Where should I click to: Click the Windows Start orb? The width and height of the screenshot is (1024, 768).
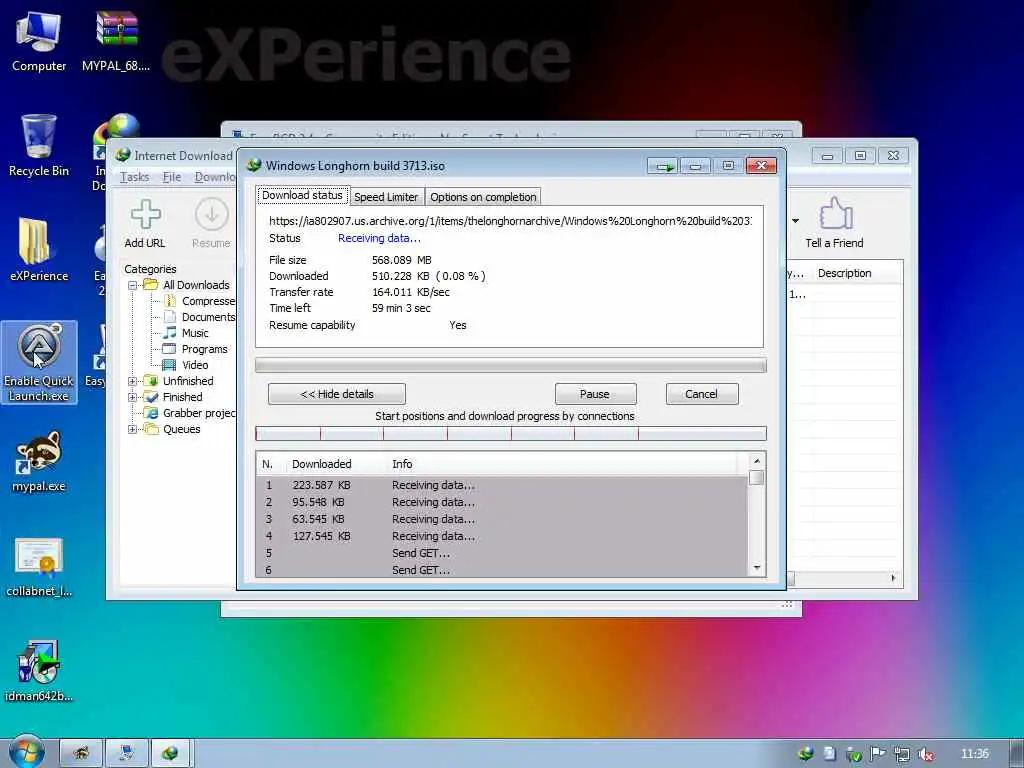pos(26,752)
